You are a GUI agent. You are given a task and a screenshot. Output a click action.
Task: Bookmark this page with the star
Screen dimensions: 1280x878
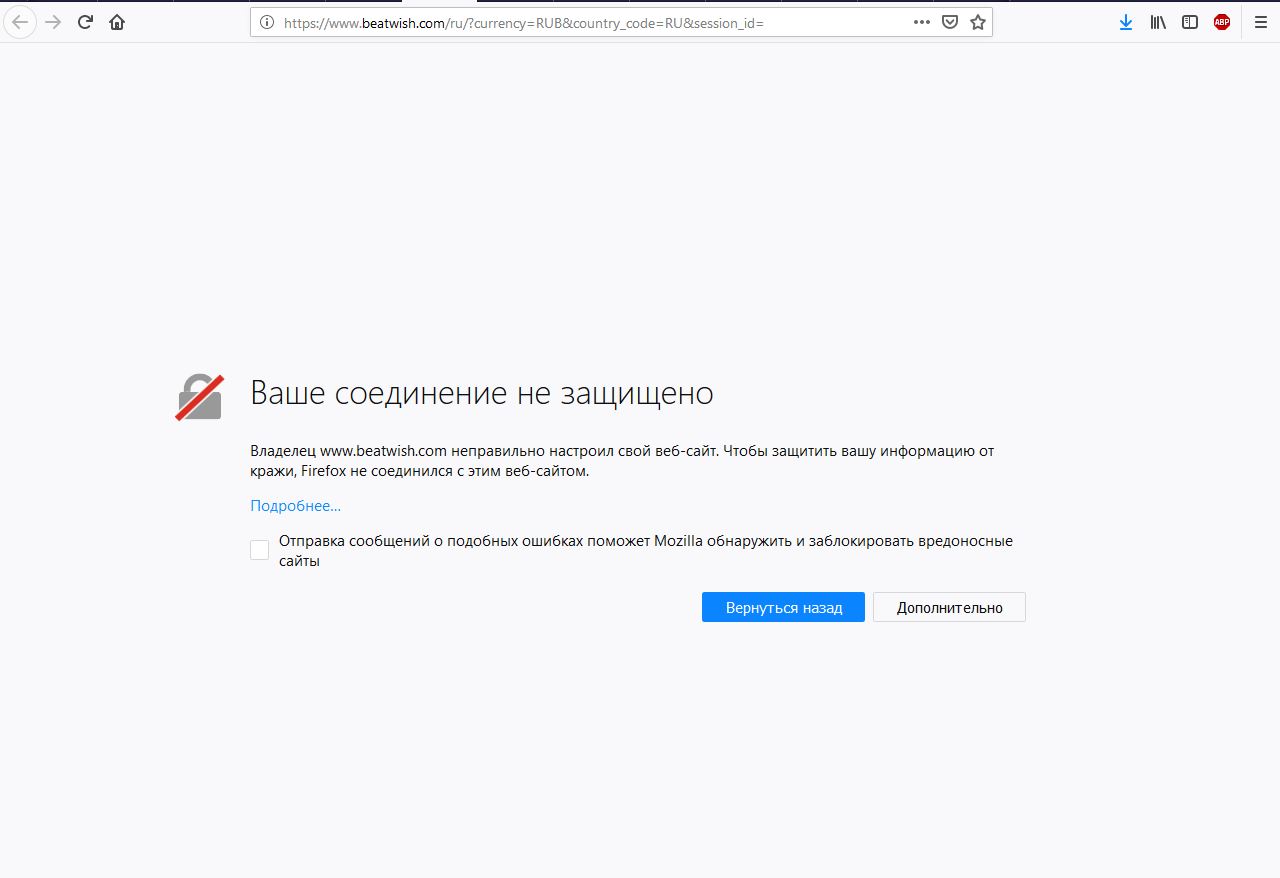(977, 22)
